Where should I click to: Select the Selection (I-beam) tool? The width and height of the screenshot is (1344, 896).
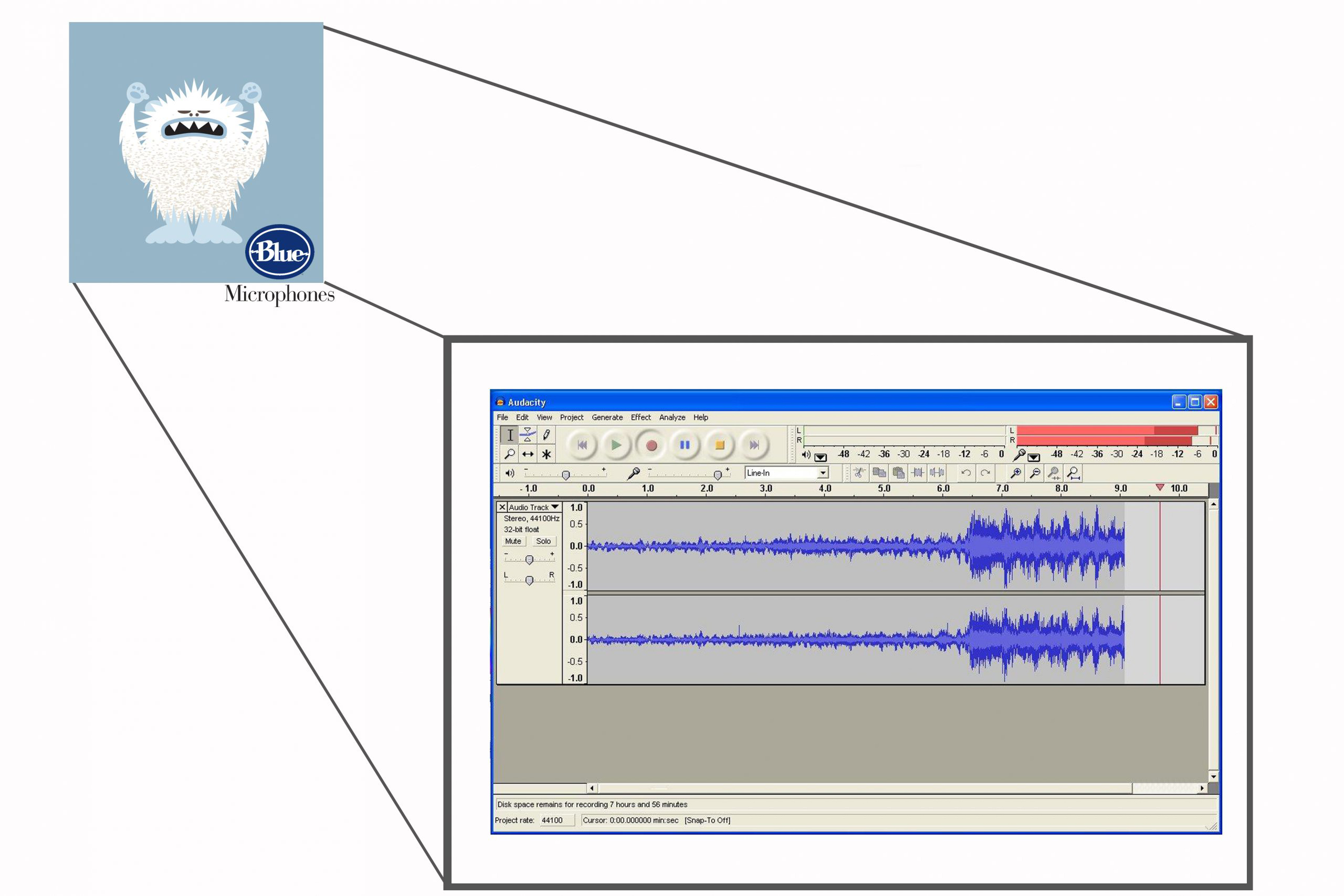pos(510,435)
